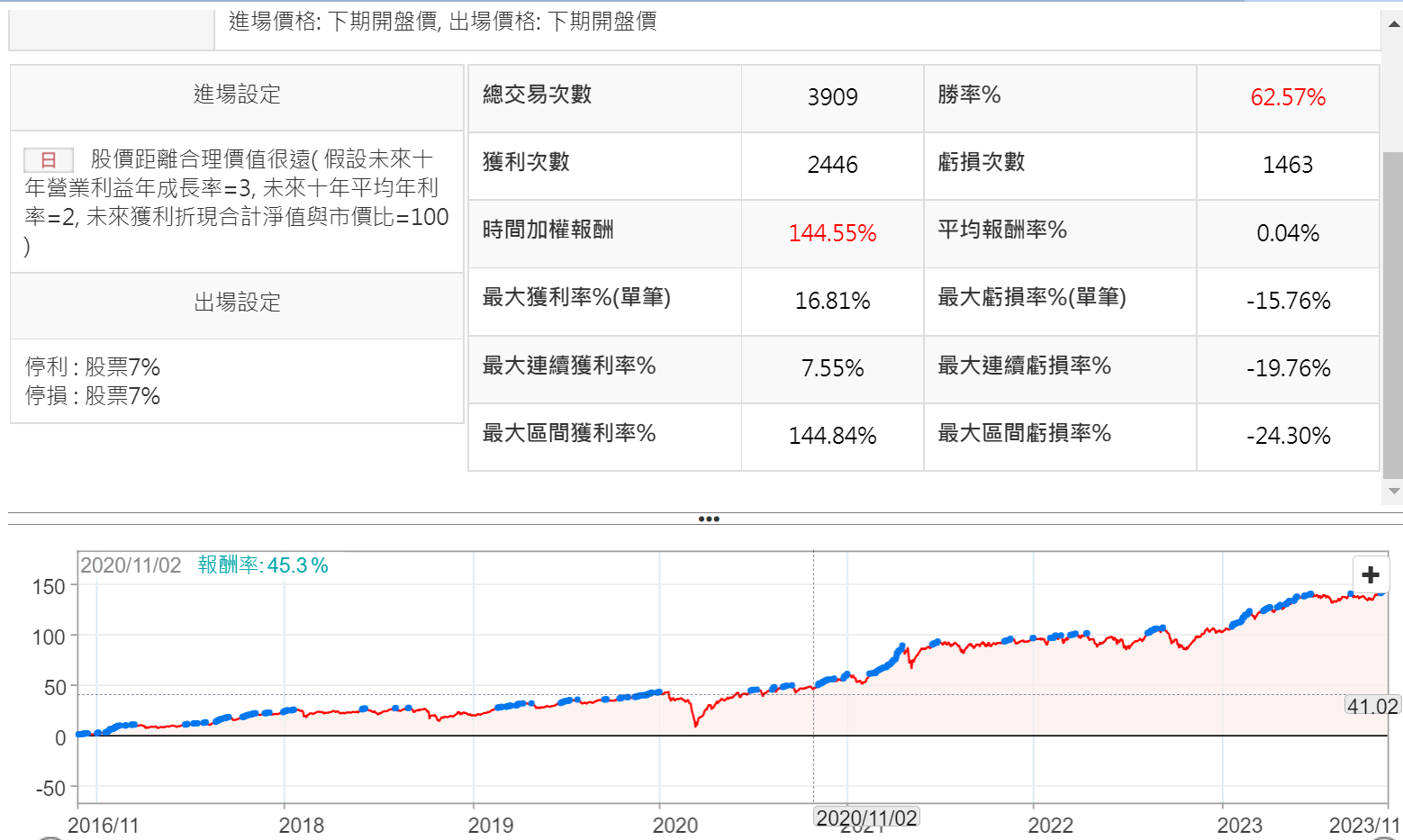The width and height of the screenshot is (1403, 840).
Task: Click the three-dot panel divider handle
Action: pos(709,519)
